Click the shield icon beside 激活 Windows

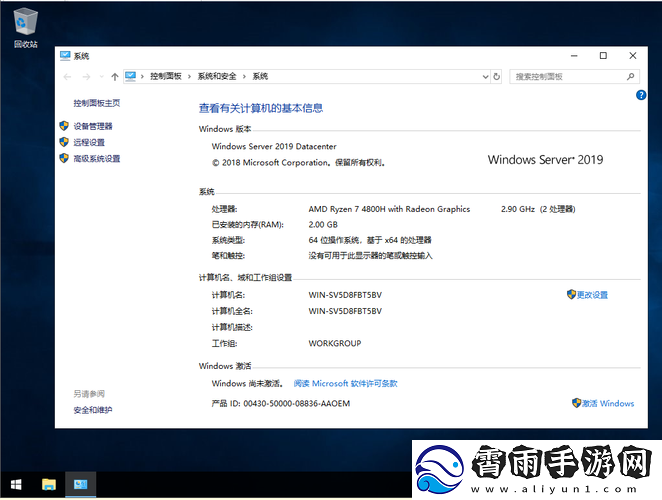(x=576, y=403)
